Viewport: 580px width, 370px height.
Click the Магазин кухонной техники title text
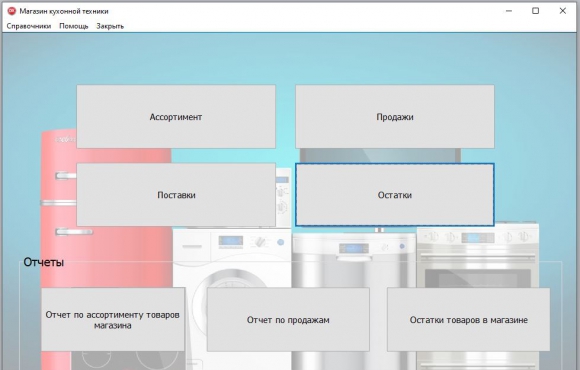pyautogui.click(x=64, y=11)
